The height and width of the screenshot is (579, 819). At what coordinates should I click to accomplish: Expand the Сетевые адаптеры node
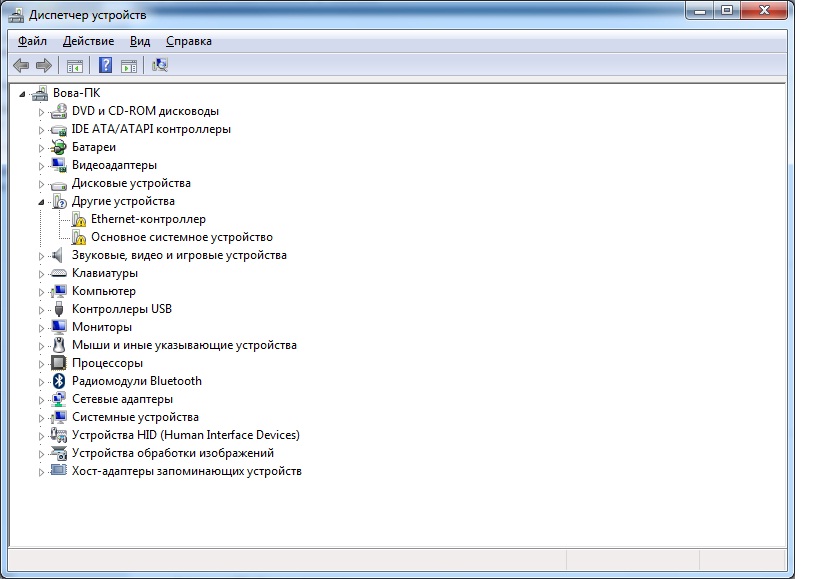[42, 400]
